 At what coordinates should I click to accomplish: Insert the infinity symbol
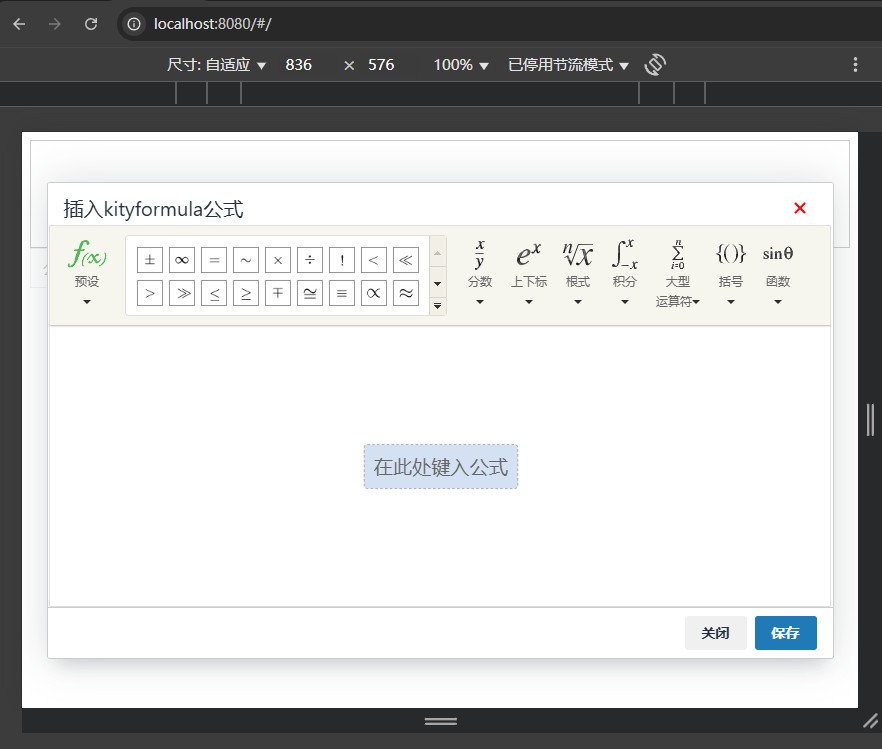(x=182, y=260)
